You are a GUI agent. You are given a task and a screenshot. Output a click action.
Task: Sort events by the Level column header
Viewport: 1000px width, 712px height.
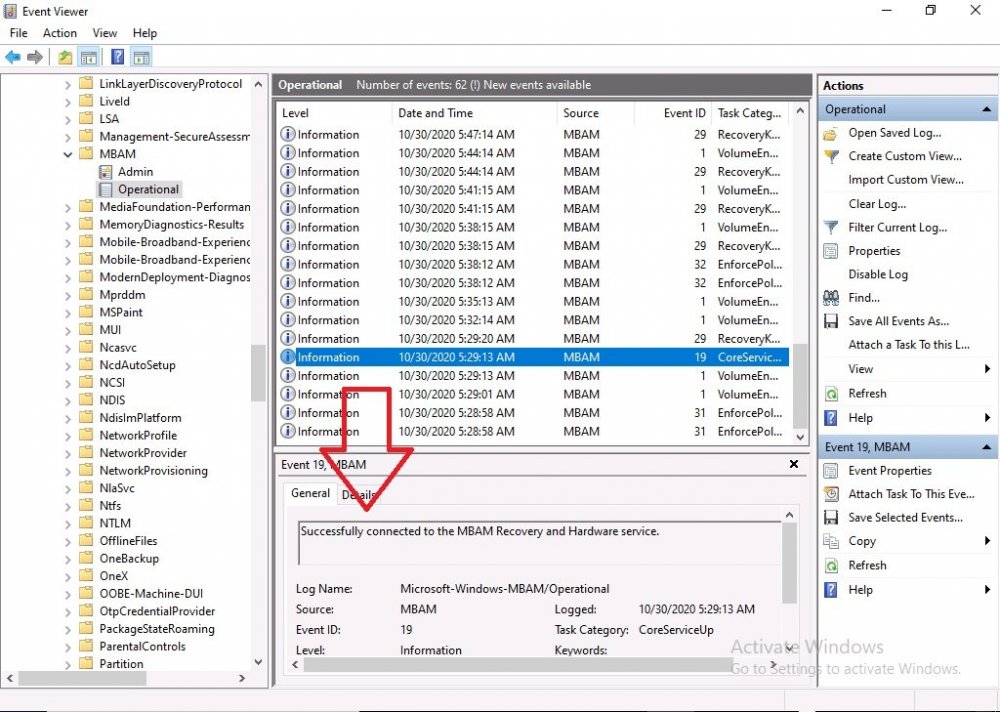[335, 113]
